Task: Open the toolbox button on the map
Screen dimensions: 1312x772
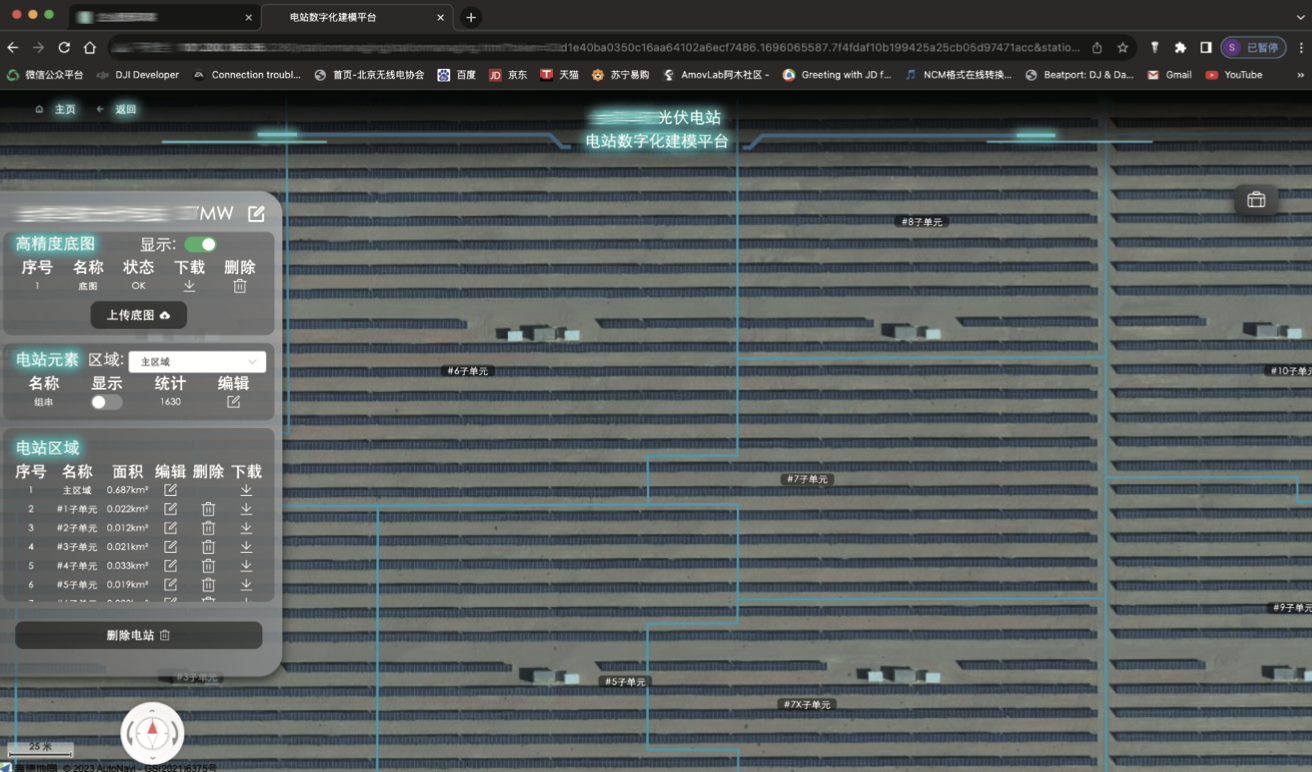Action: click(1256, 200)
